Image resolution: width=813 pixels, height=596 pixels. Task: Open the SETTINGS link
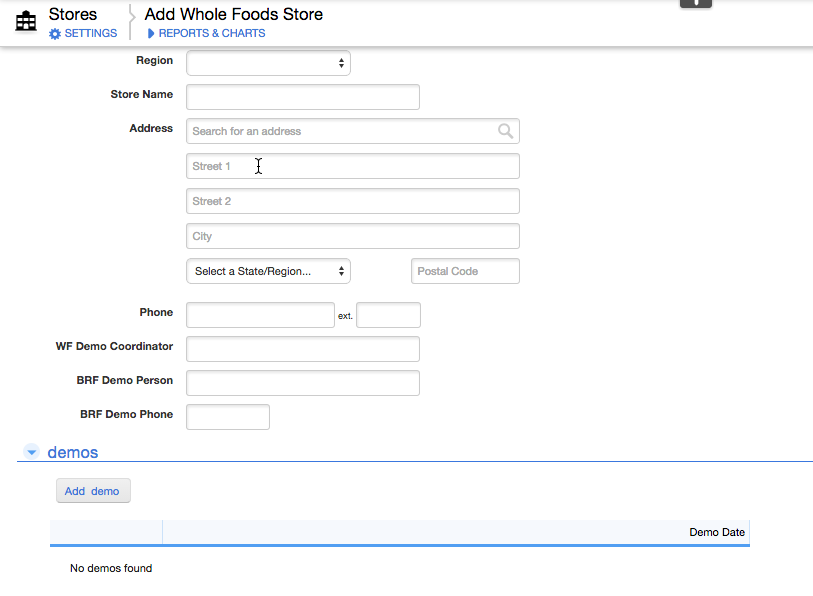point(91,33)
